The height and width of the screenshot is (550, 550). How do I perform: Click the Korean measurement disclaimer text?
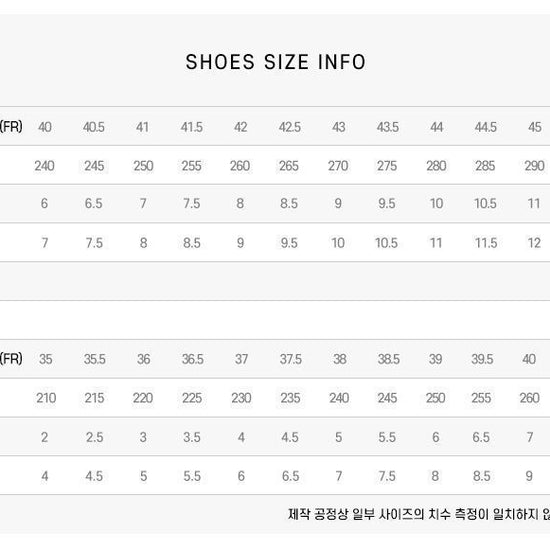click(x=419, y=515)
